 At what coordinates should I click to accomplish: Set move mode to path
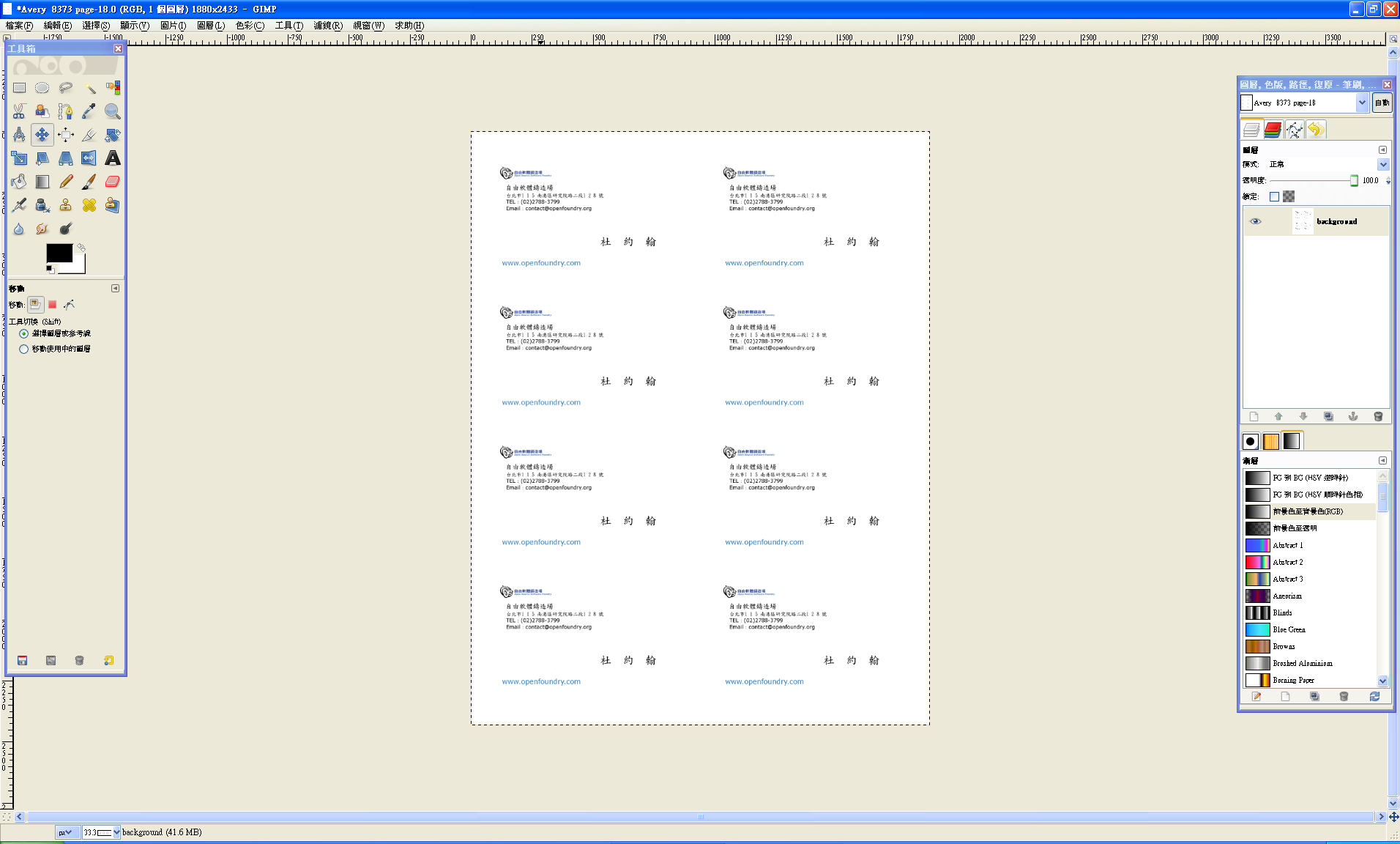click(x=69, y=304)
